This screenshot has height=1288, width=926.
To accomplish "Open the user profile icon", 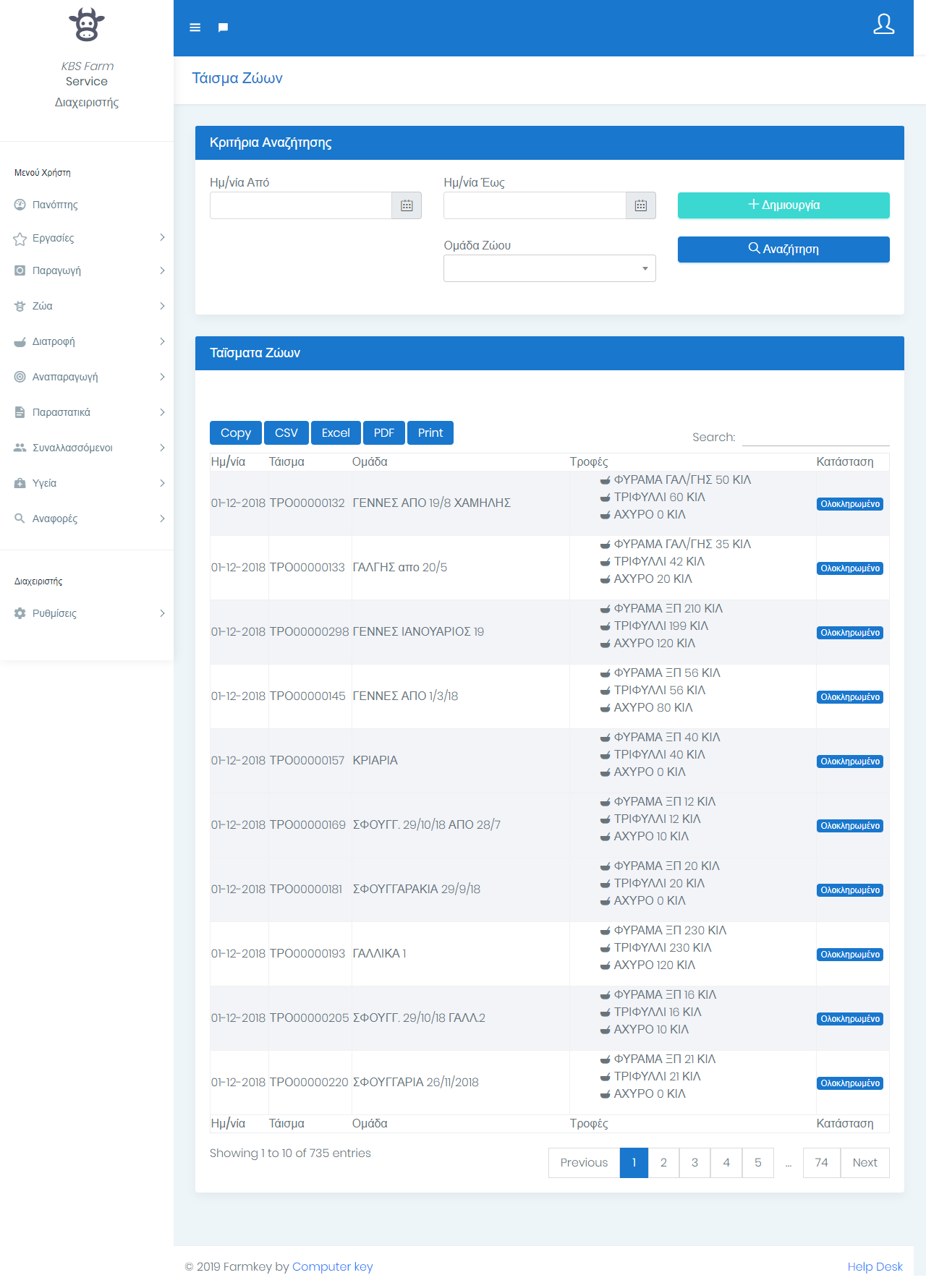I will tap(883, 25).
